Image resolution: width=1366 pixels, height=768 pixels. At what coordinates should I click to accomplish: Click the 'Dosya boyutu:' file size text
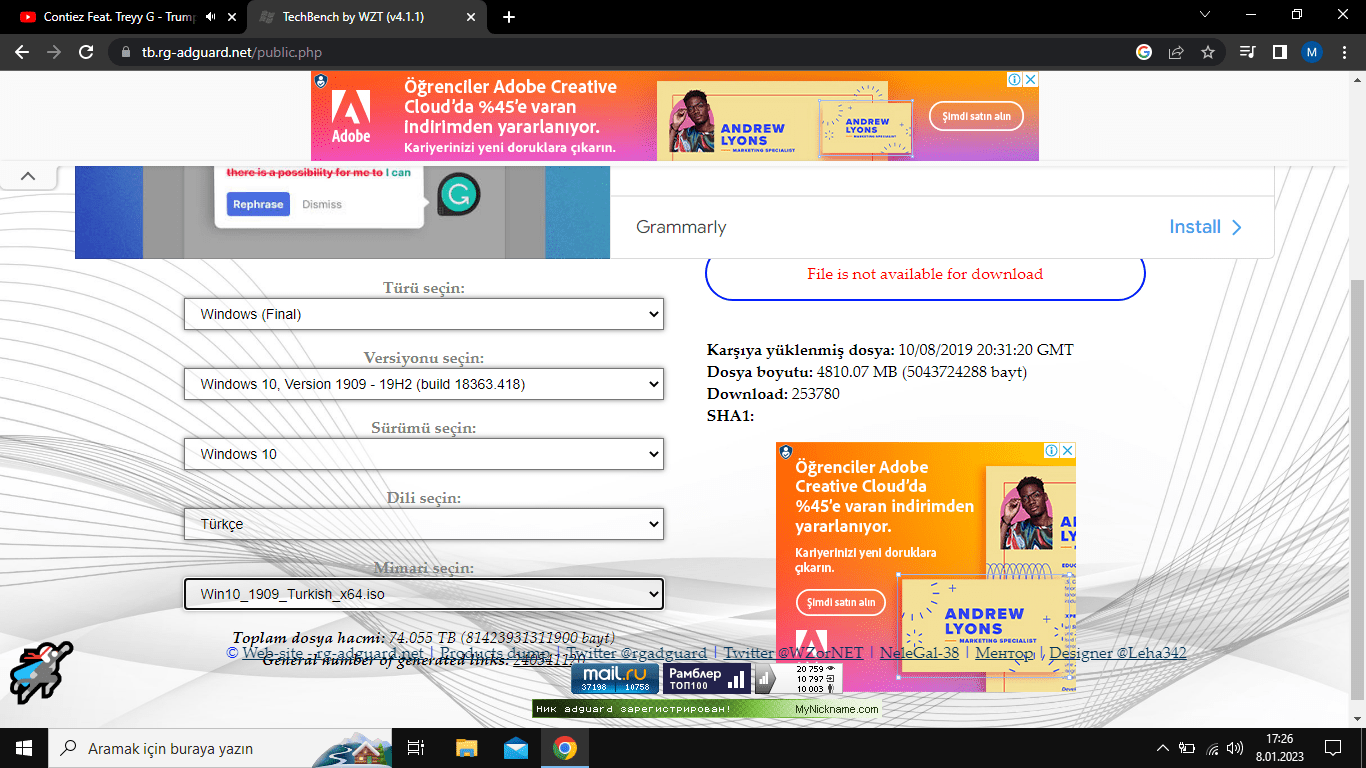click(x=867, y=372)
